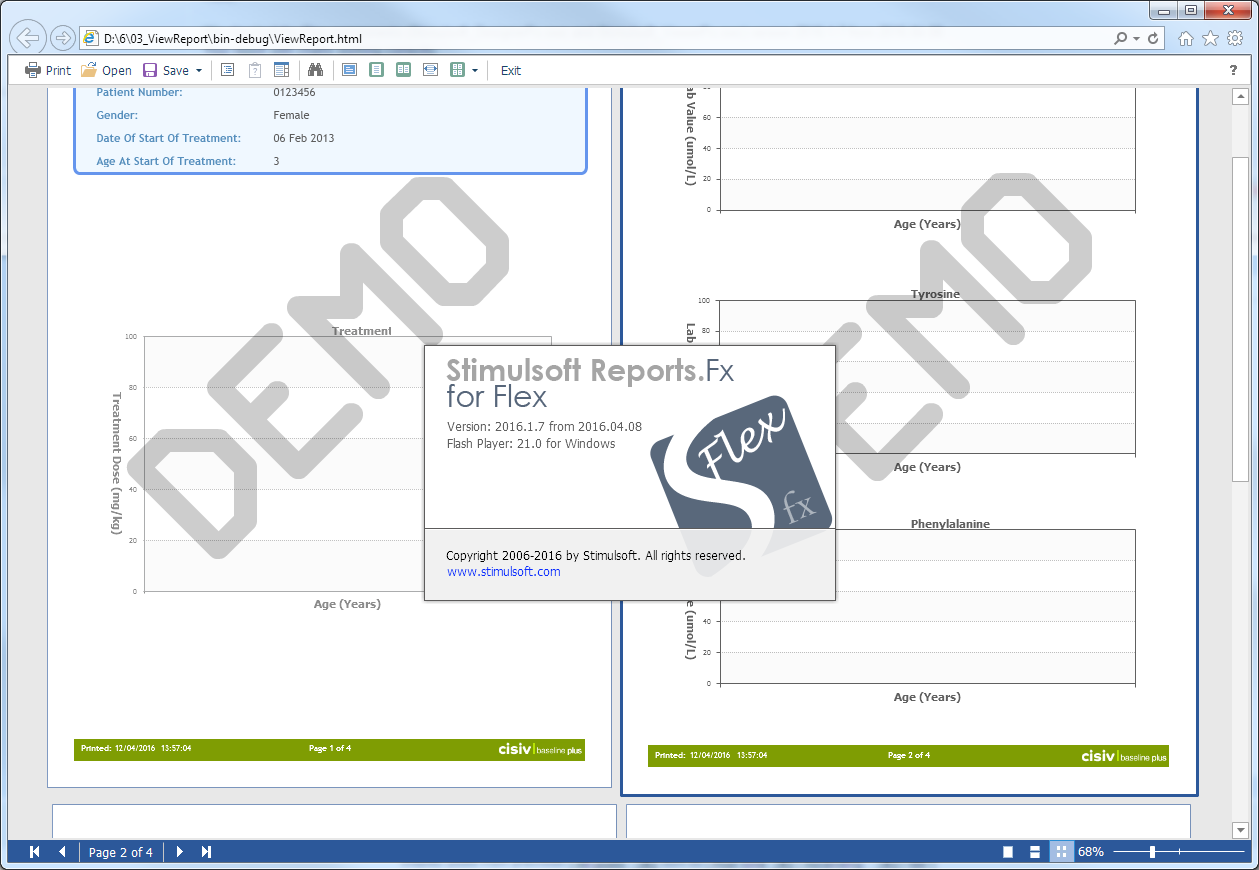
Task: Click the date 06 Feb 2013
Action: pyautogui.click(x=304, y=138)
